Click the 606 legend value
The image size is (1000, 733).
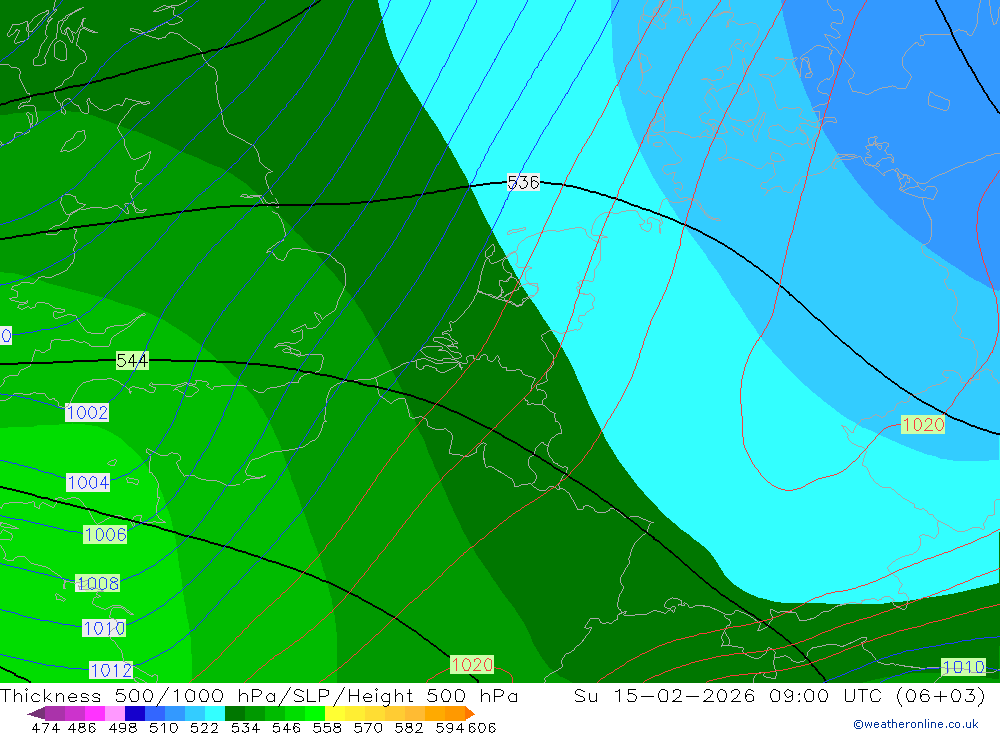pyautogui.click(x=482, y=728)
